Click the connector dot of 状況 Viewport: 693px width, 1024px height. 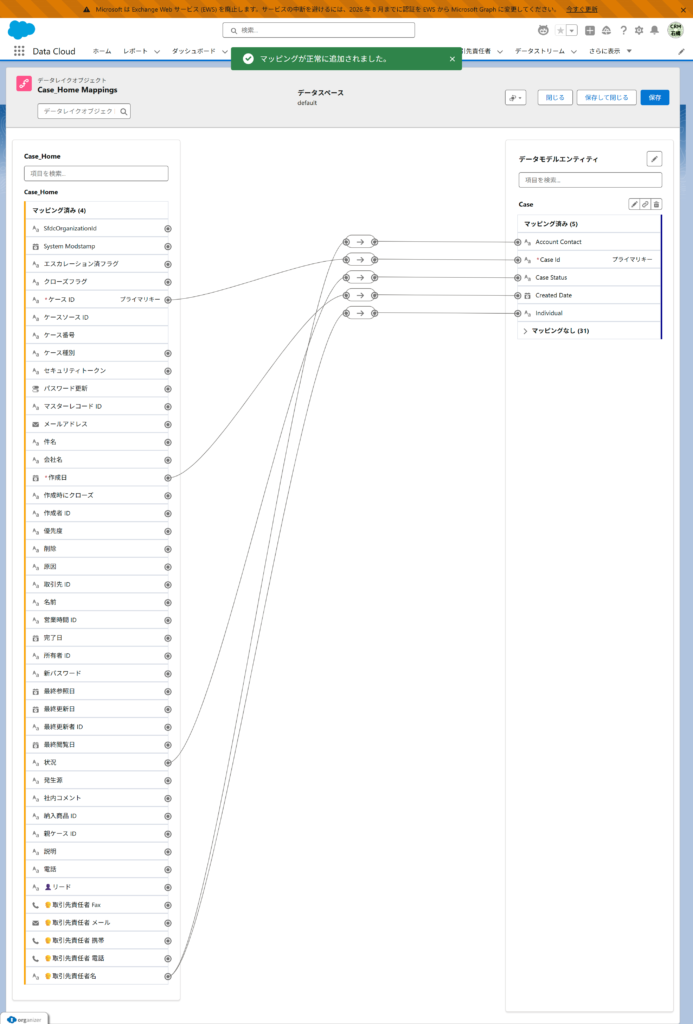(168, 763)
